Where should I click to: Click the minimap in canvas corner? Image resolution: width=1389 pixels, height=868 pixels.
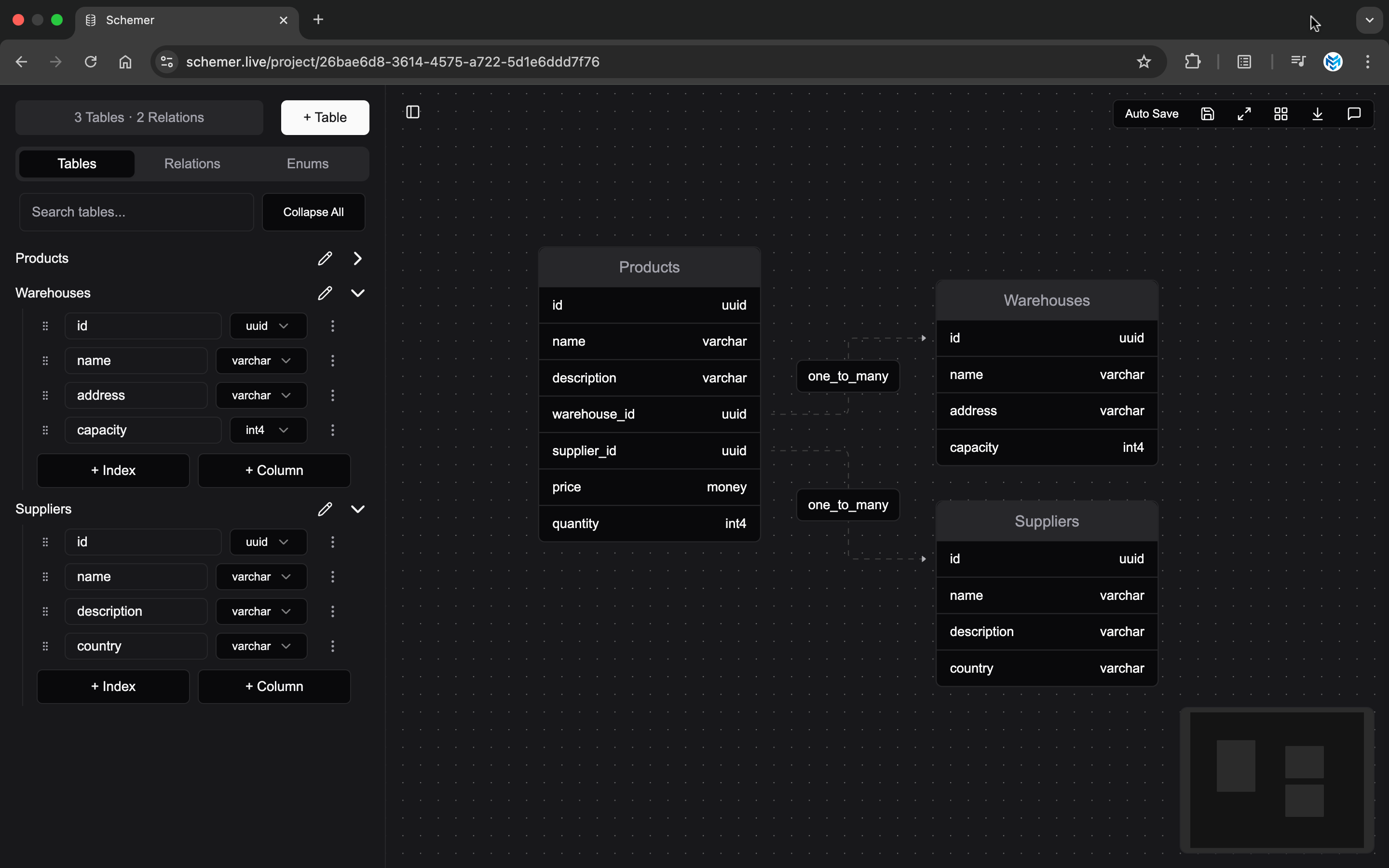coord(1277,780)
